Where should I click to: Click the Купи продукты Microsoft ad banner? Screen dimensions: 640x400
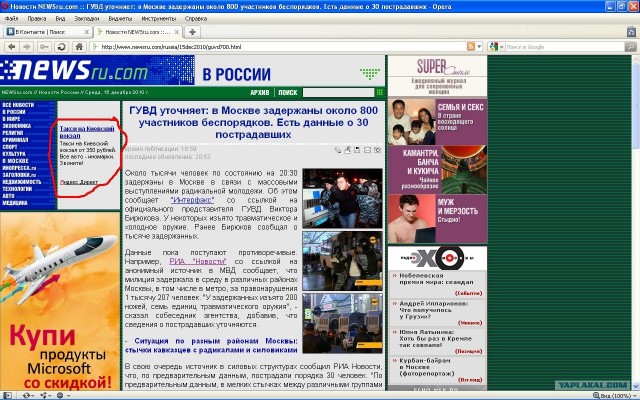pyautogui.click(x=60, y=301)
